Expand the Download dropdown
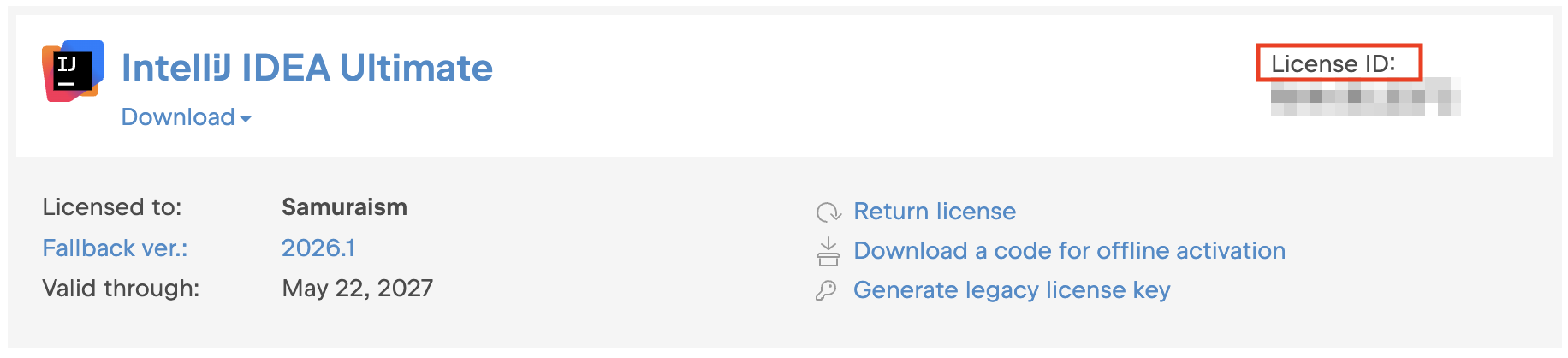Image resolution: width=1568 pixels, height=358 pixels. pyautogui.click(x=187, y=117)
